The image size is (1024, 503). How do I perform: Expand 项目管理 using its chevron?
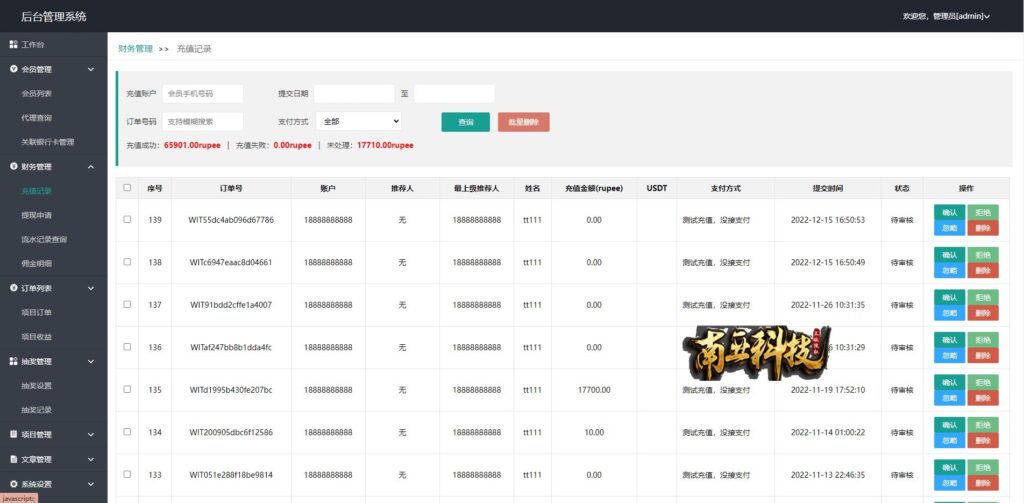pos(91,434)
